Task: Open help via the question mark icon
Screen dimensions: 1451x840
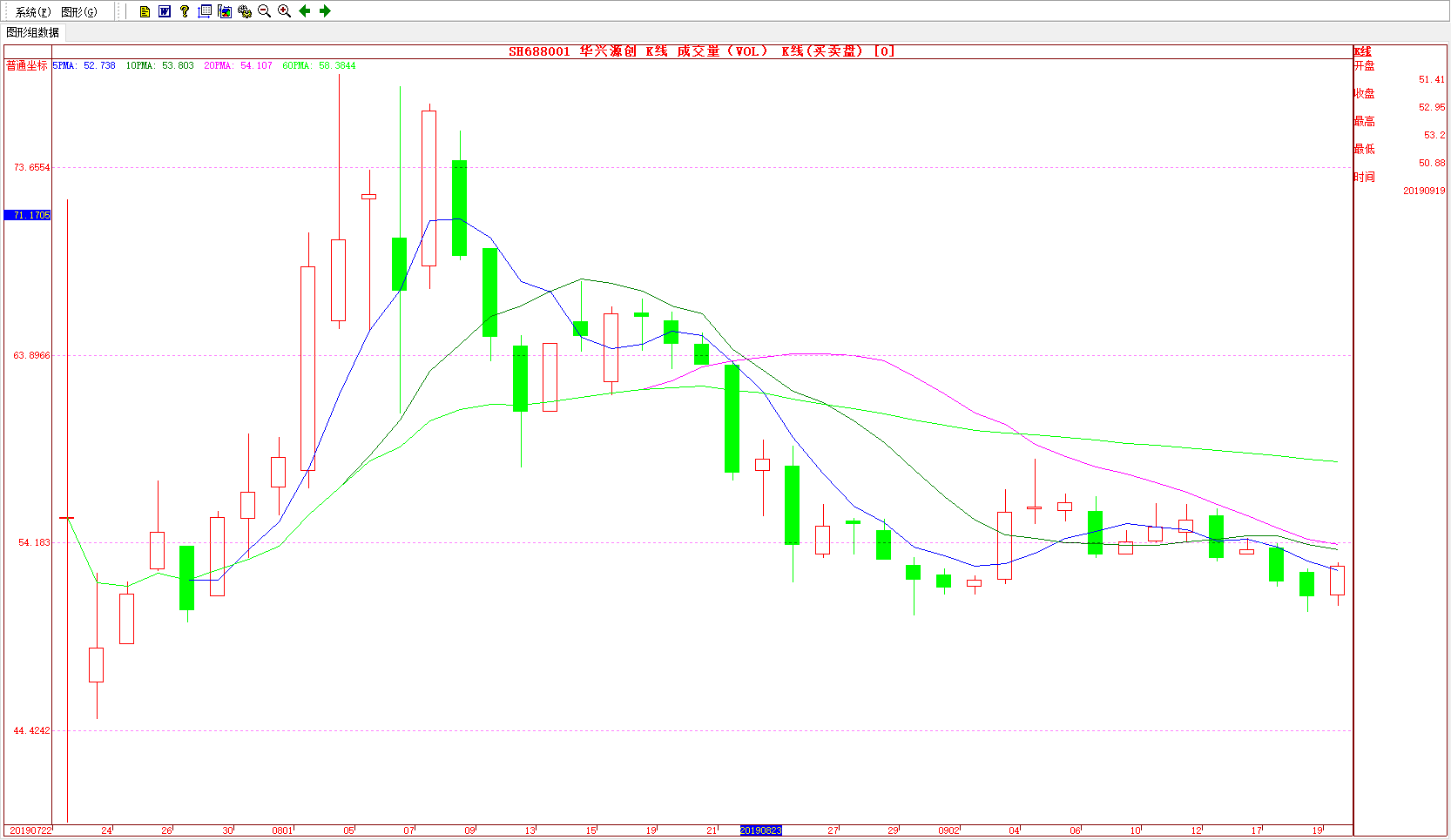Action: point(185,11)
